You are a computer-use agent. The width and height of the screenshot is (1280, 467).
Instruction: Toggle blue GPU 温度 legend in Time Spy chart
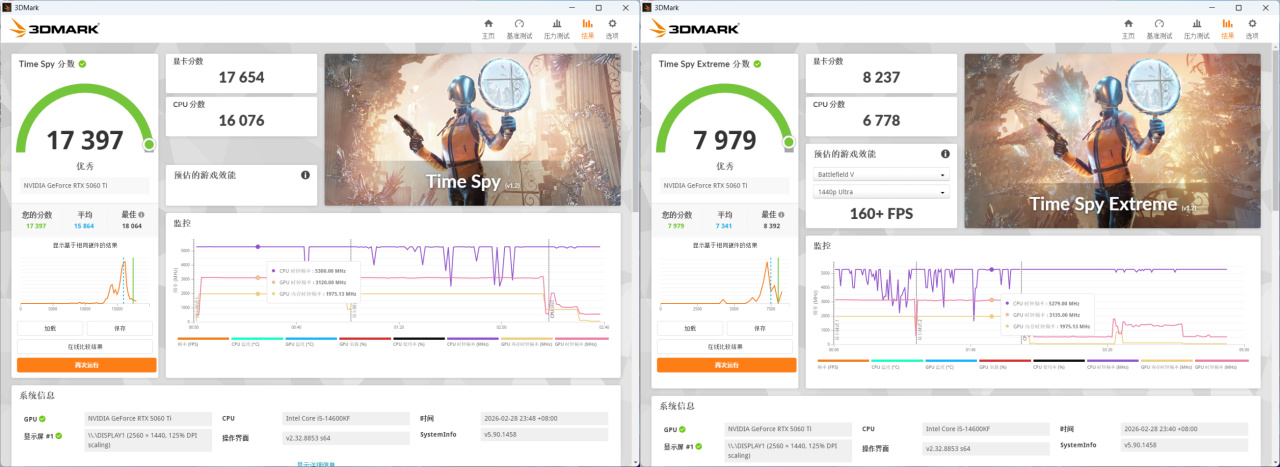(311, 341)
